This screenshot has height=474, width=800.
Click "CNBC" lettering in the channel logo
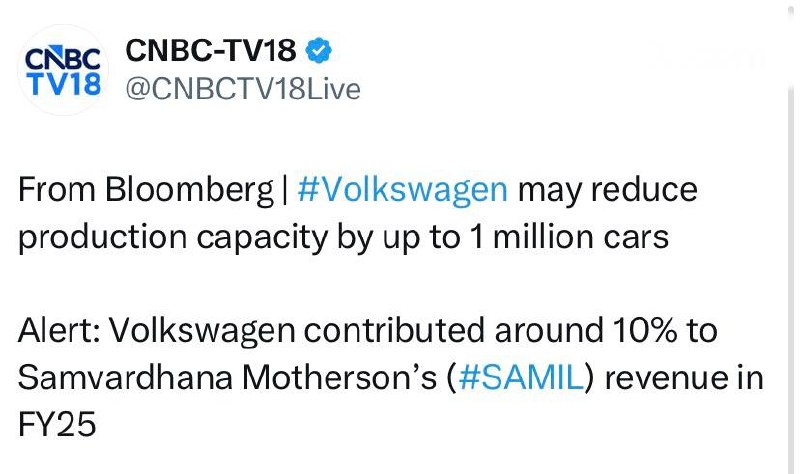tap(62, 58)
